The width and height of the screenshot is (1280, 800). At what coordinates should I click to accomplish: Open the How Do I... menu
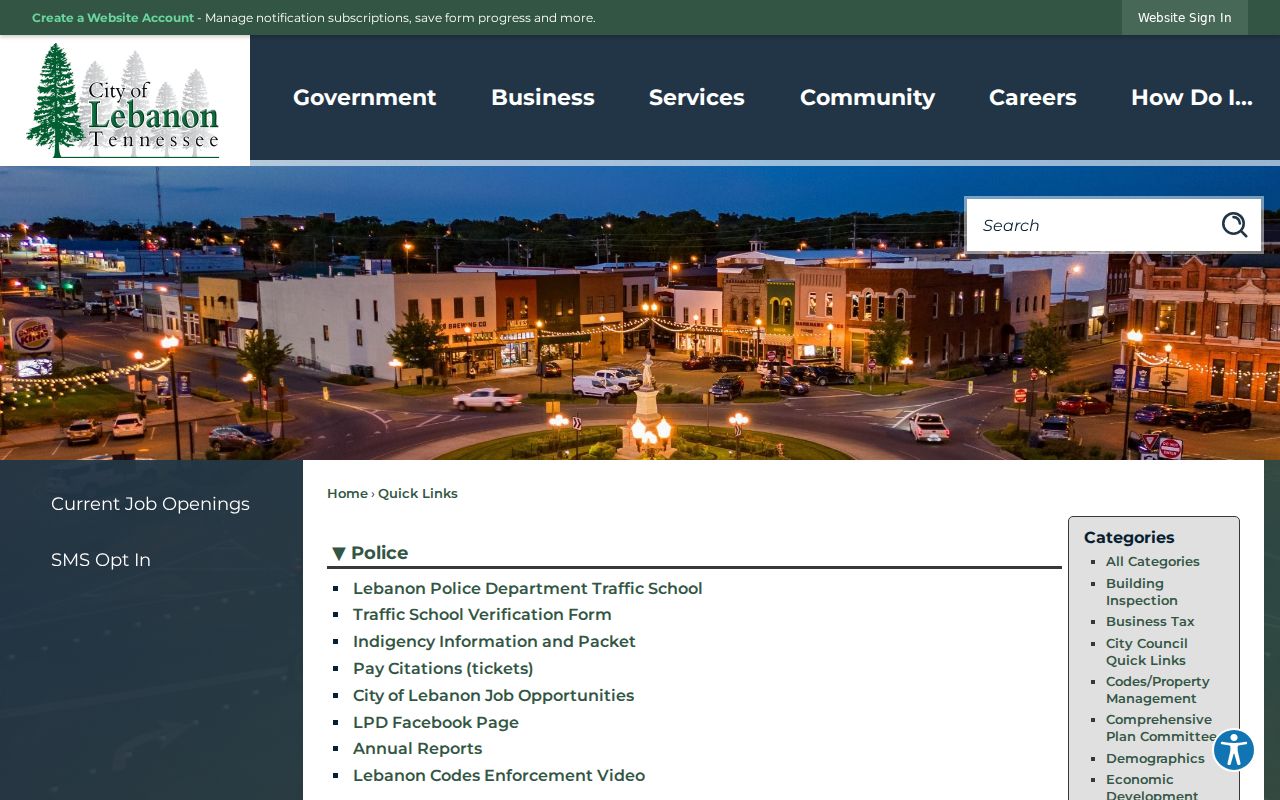coord(1192,98)
